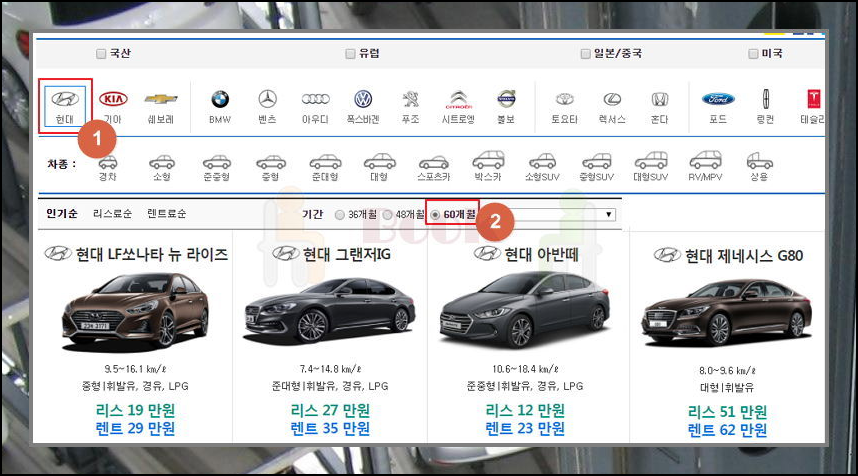
Task: Click the 제네시스 G80 car image
Action: coord(727,313)
